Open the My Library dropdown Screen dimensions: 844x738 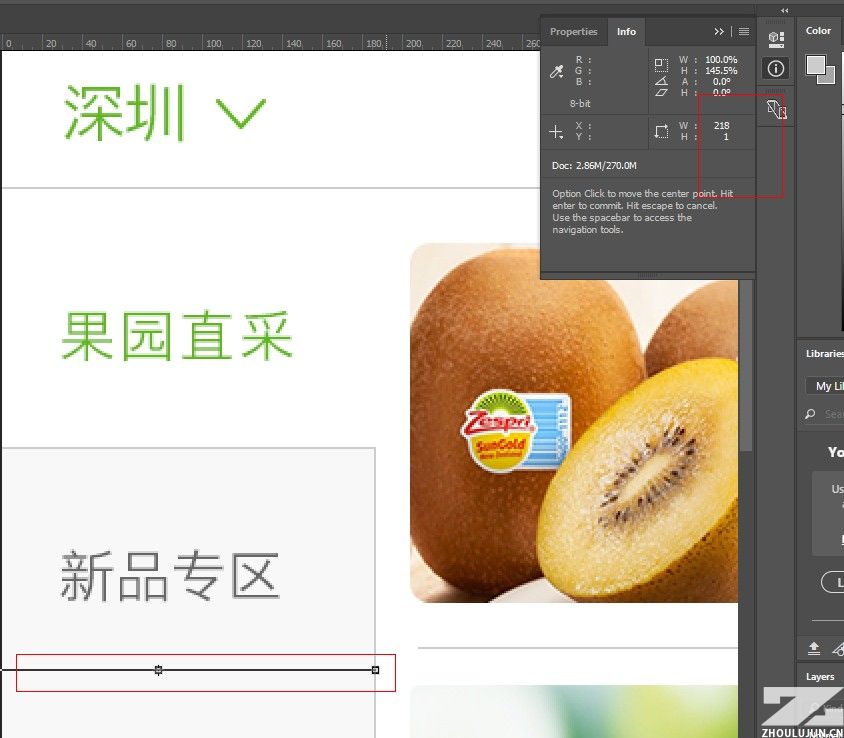pos(826,386)
